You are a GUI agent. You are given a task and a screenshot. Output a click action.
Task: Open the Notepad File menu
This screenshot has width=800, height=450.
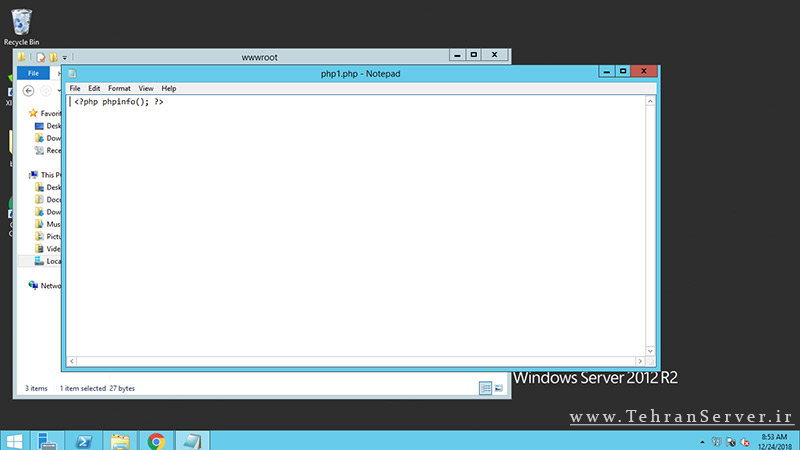click(x=75, y=89)
